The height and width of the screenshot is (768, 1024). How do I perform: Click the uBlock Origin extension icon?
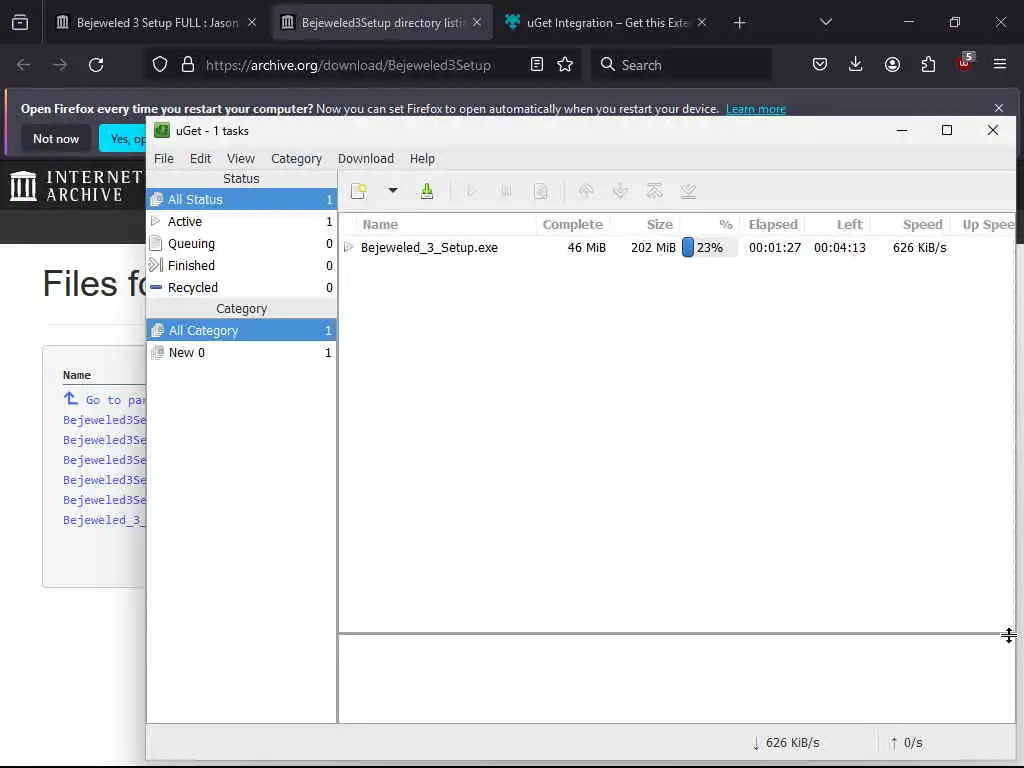coord(965,63)
